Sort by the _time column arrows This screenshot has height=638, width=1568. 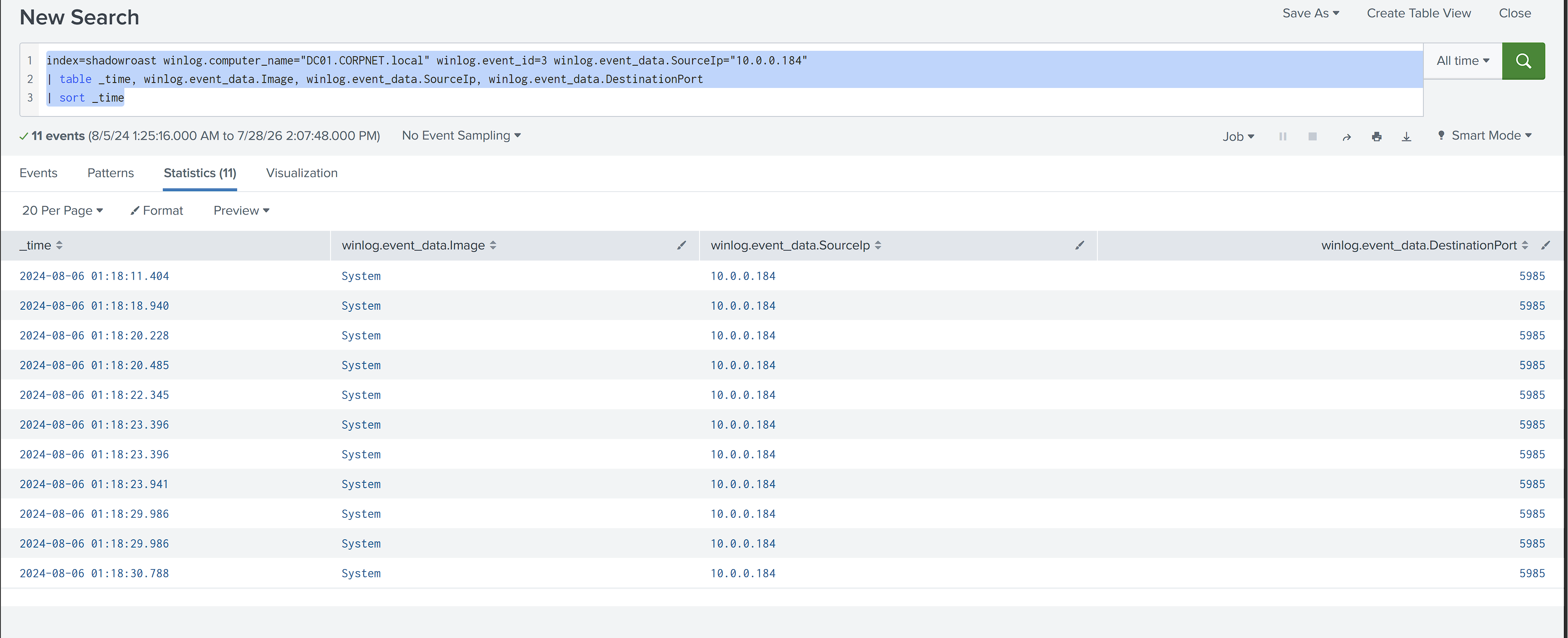[59, 245]
